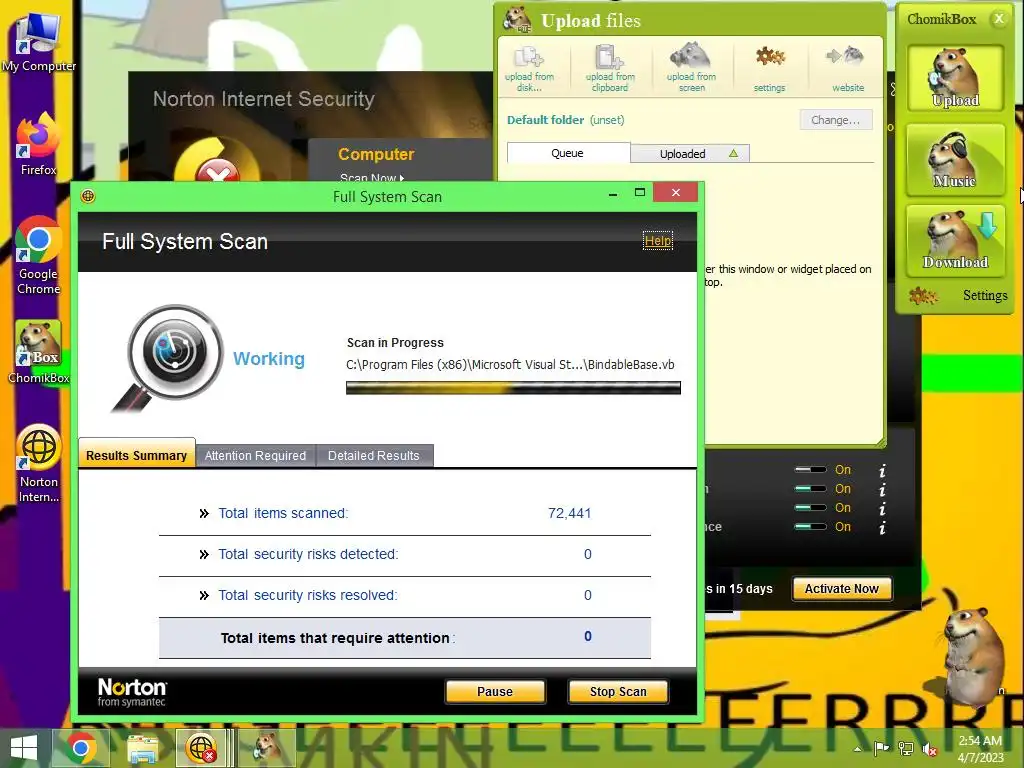Click upload from screen icon
Image resolution: width=1024 pixels, height=768 pixels.
(x=691, y=68)
